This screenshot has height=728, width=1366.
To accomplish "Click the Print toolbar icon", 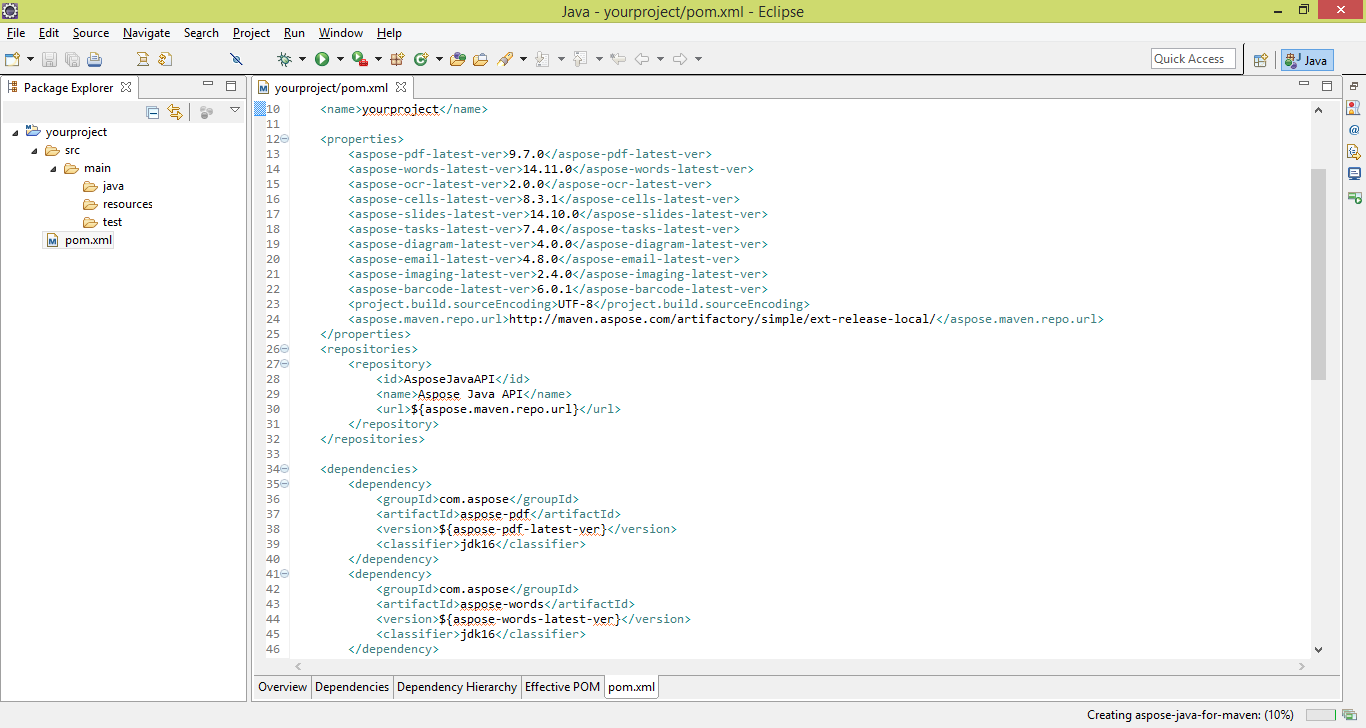I will [x=94, y=59].
